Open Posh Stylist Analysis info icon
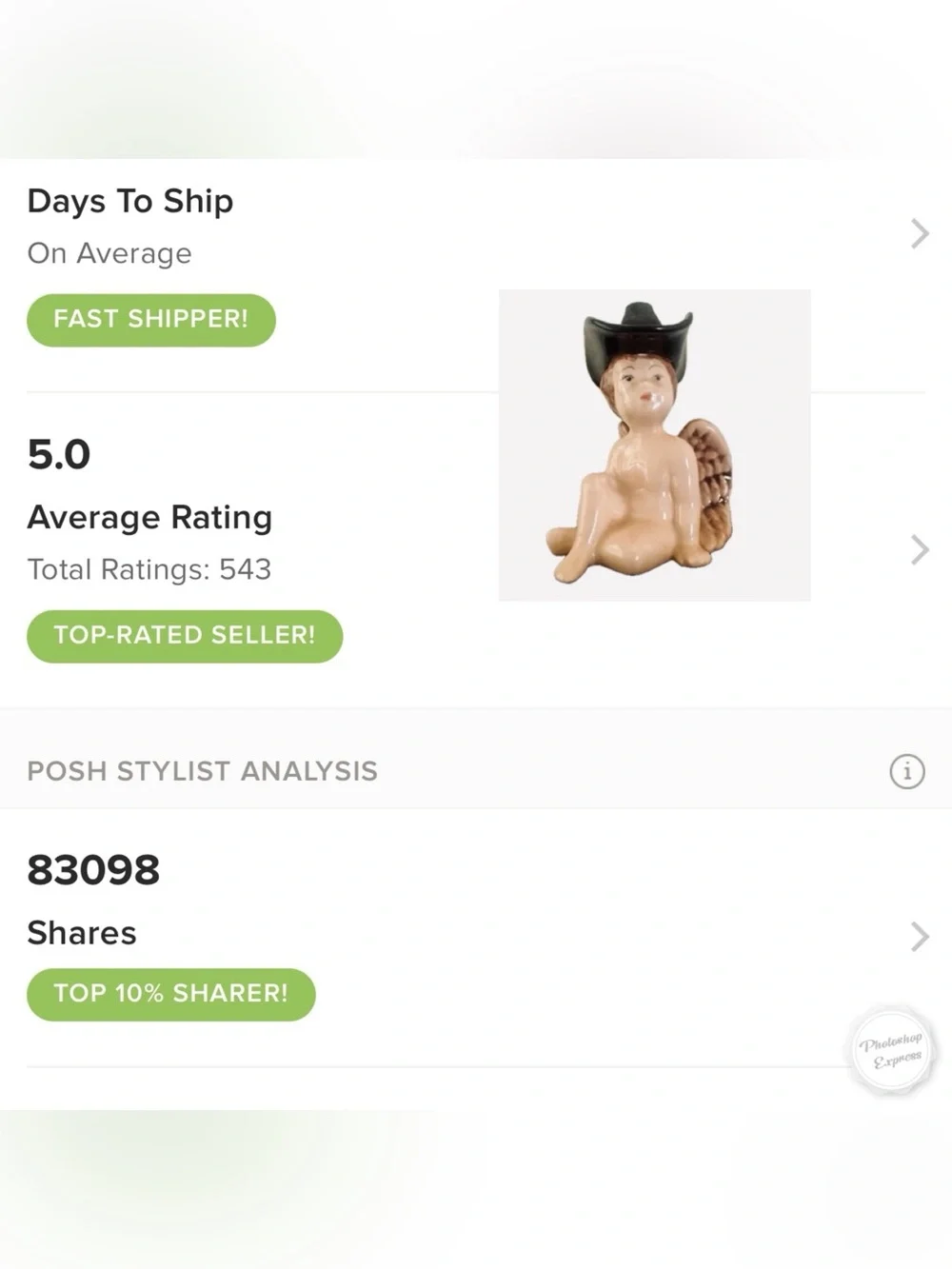 906,771
